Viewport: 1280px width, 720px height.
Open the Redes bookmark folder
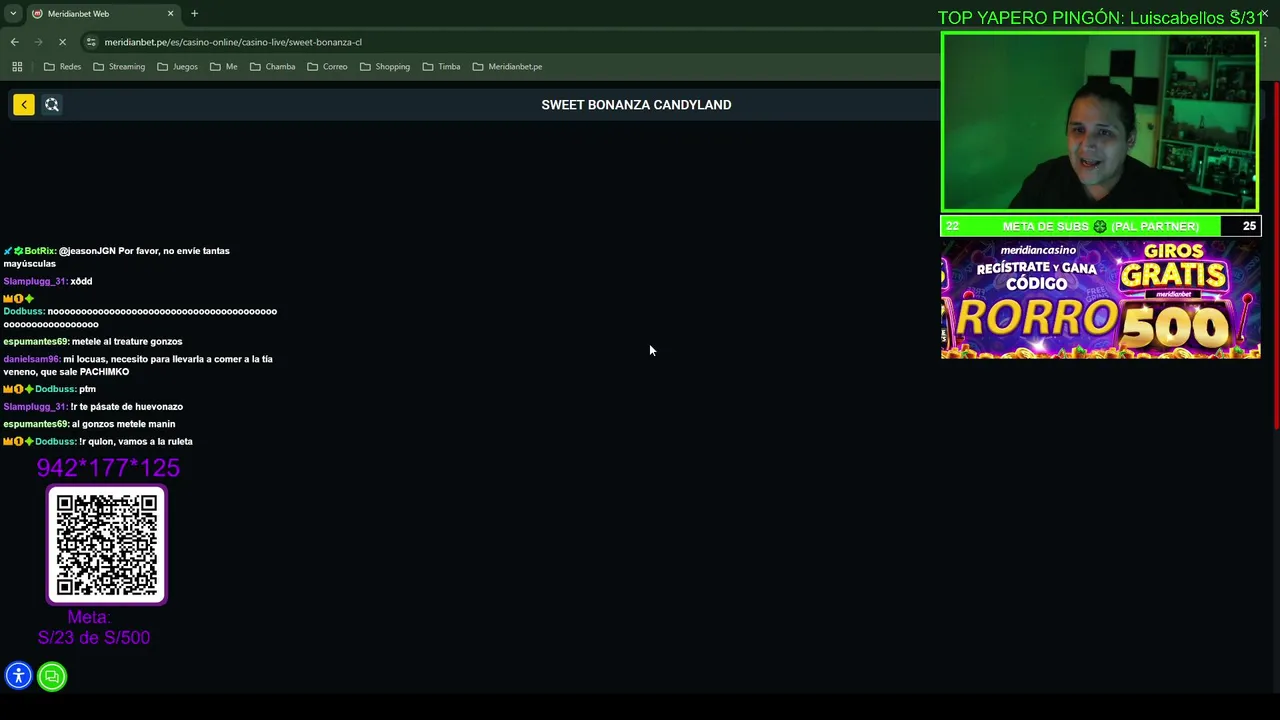62,66
